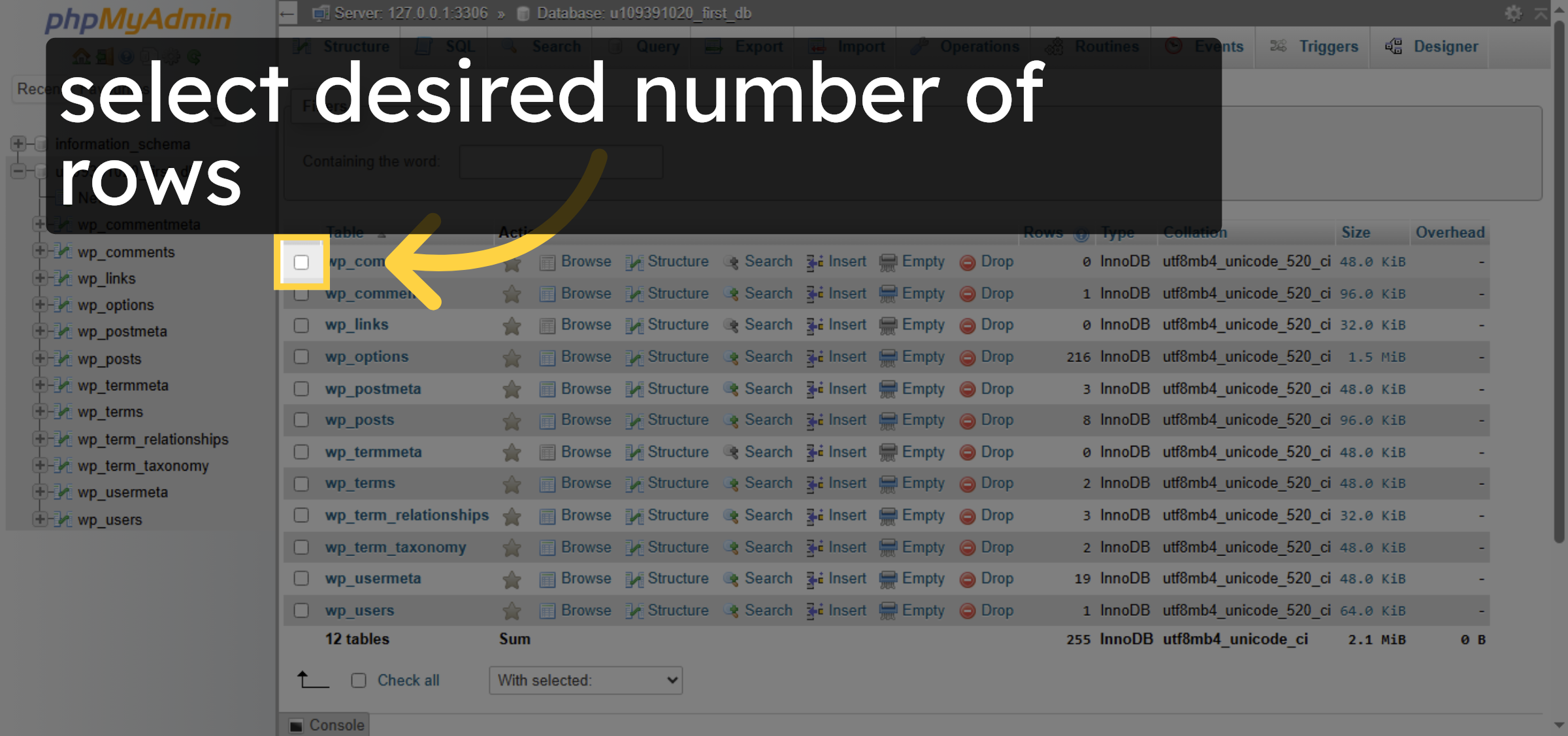Sort tables by clicking Rows column header
This screenshot has height=736, width=1568.
(1043, 233)
